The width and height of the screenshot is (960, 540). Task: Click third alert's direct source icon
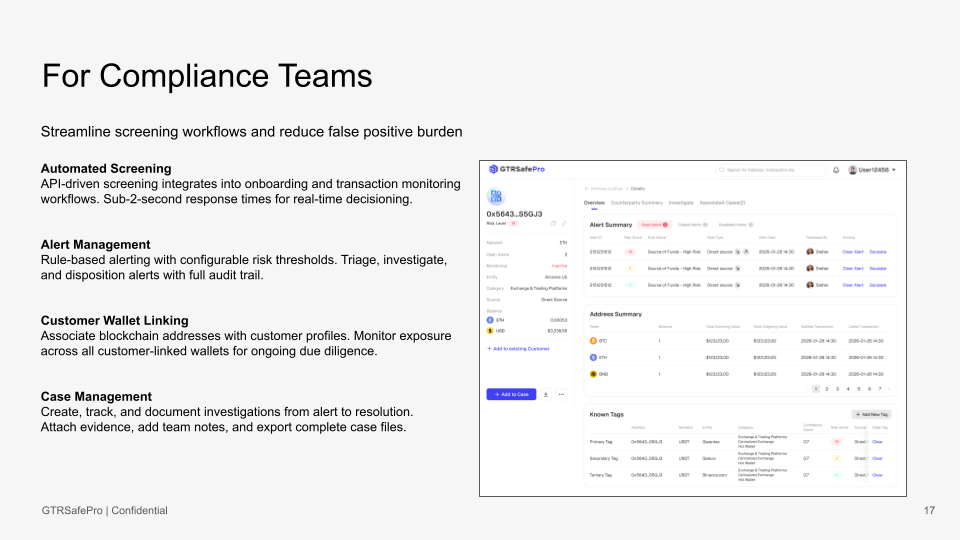pos(738,285)
